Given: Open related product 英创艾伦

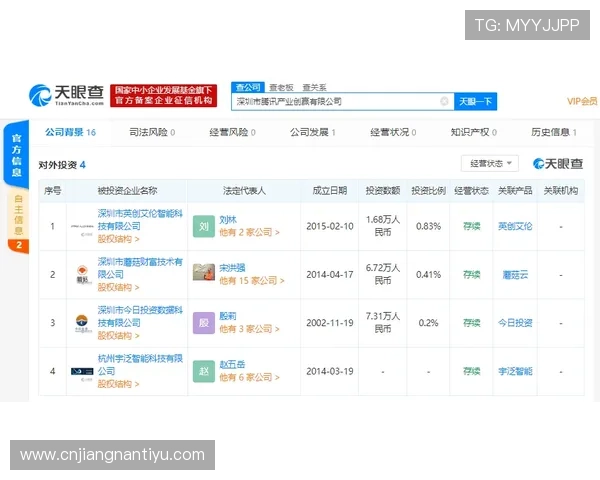Looking at the screenshot, I should pyautogui.click(x=515, y=226).
